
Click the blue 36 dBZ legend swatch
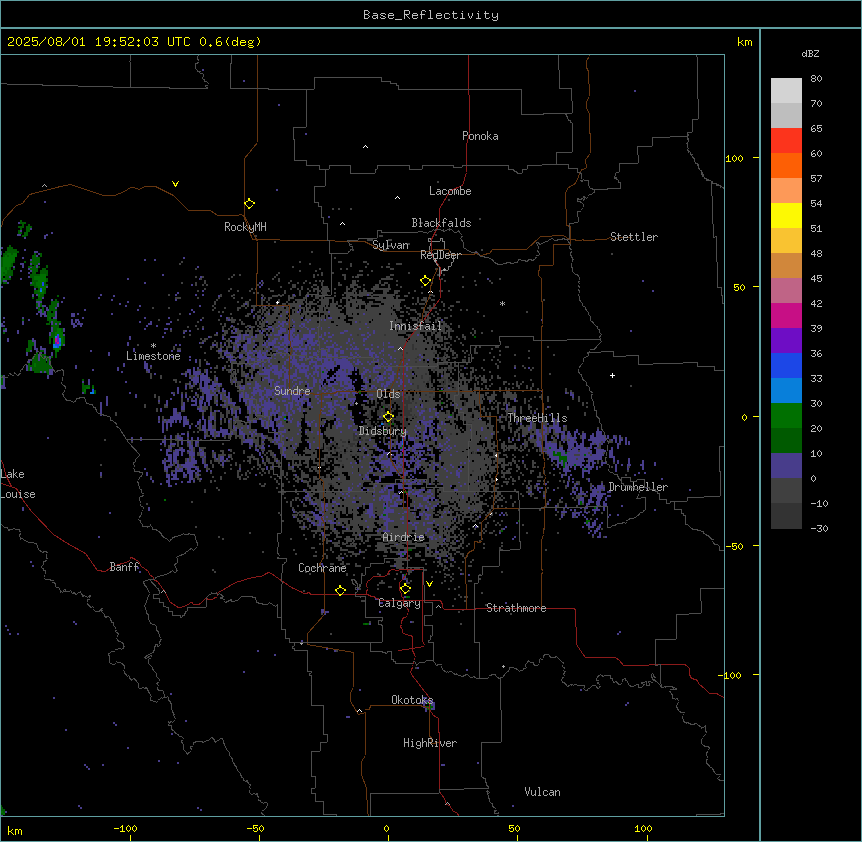pyautogui.click(x=786, y=365)
